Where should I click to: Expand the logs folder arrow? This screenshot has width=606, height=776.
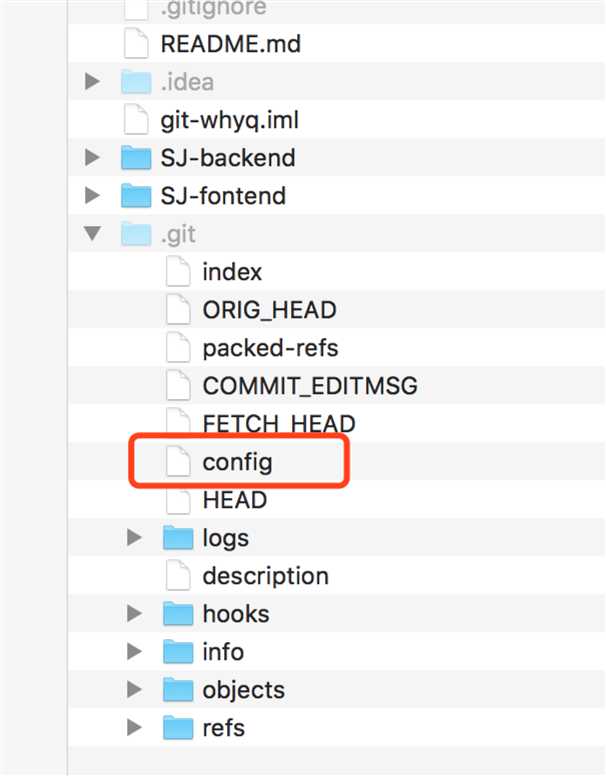[135, 538]
